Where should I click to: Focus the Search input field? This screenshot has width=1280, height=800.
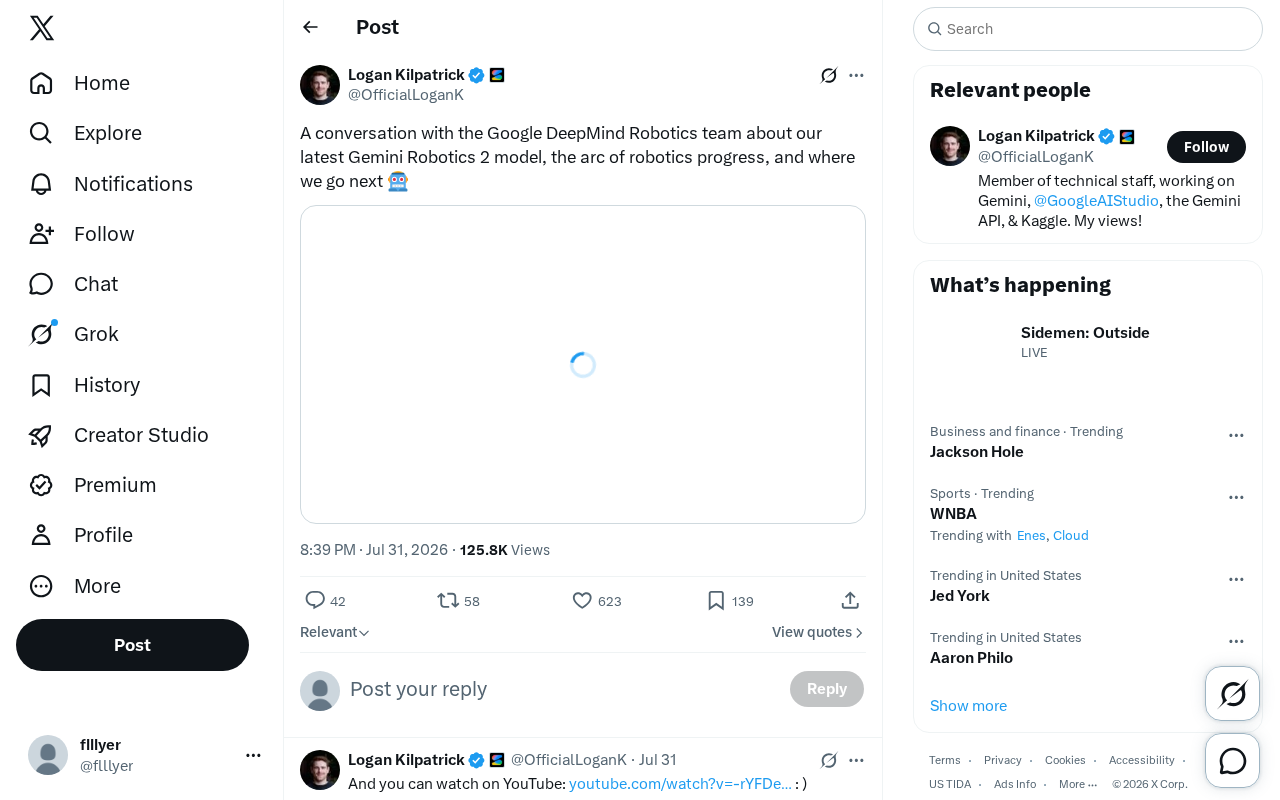1088,29
